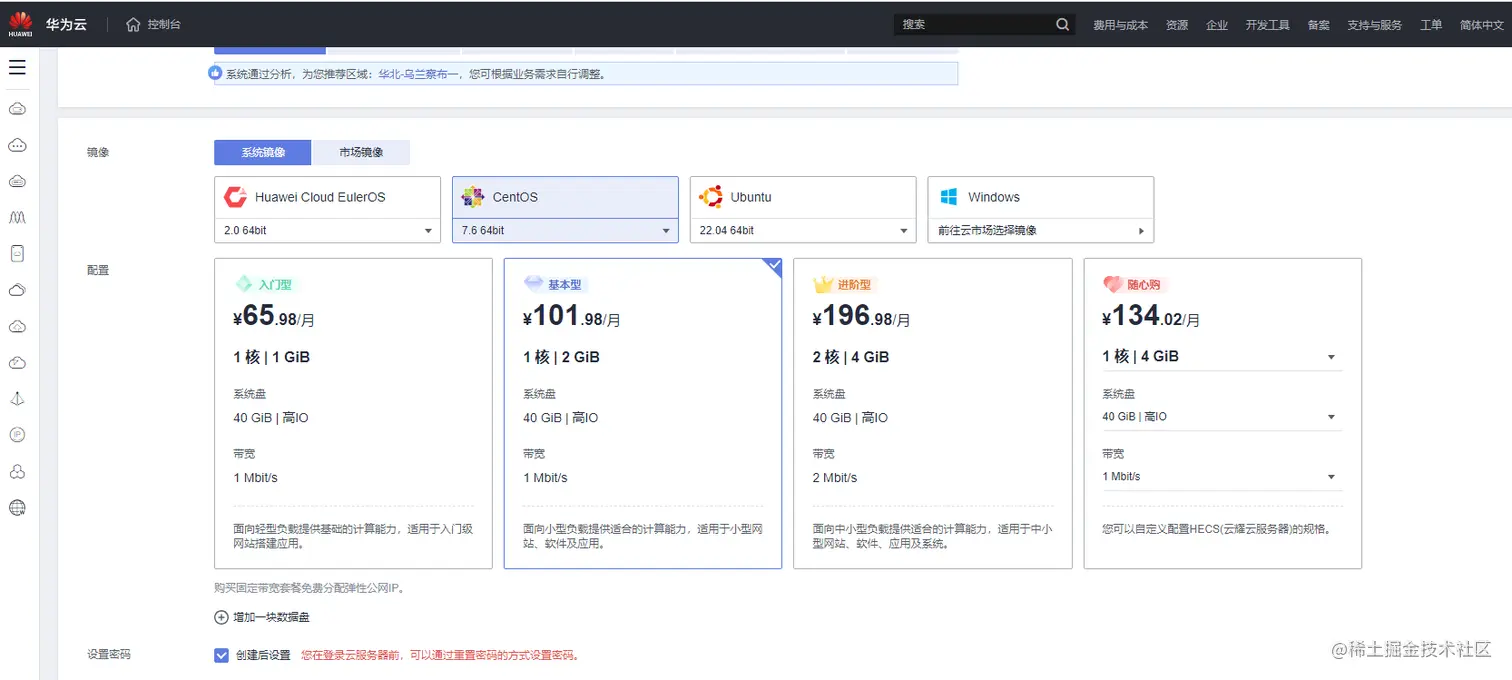Click the sidebar three-circles trefoil icon
The image size is (1512, 680).
point(17,471)
